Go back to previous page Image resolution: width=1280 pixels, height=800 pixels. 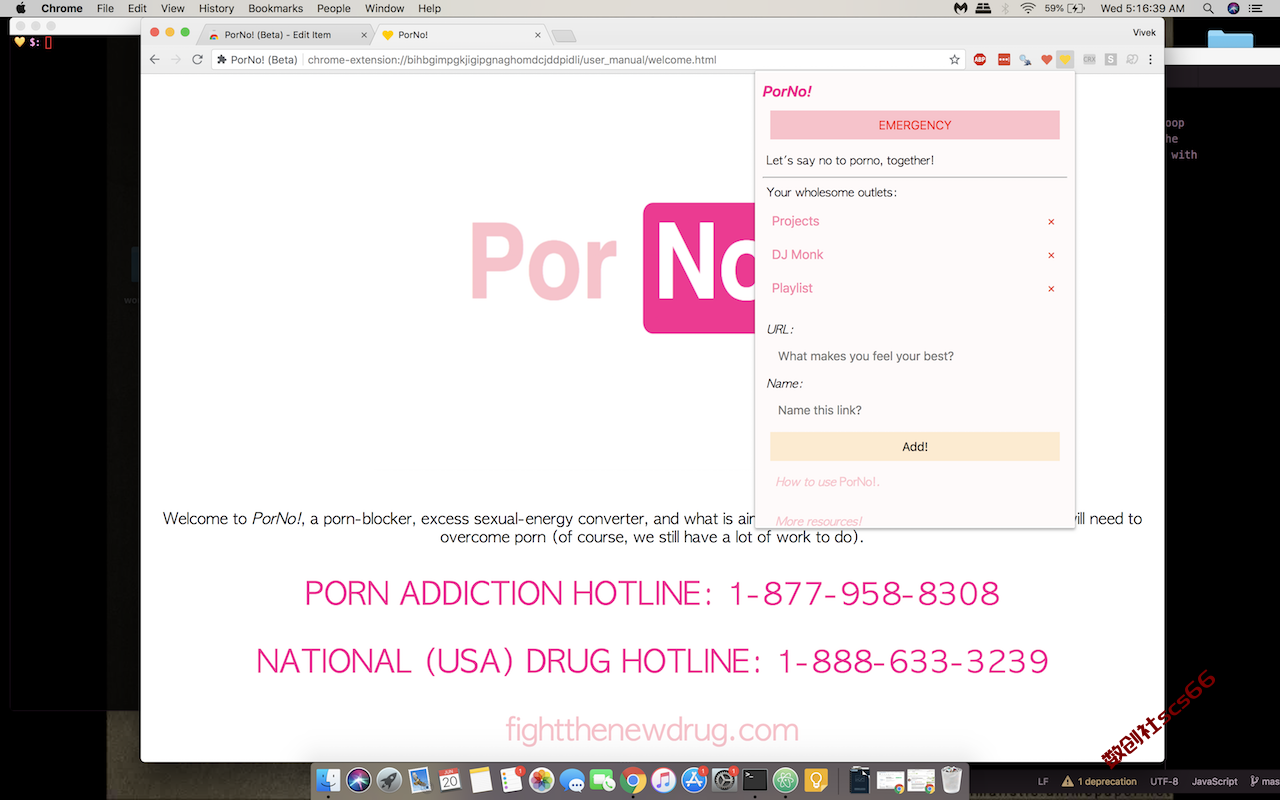point(155,60)
